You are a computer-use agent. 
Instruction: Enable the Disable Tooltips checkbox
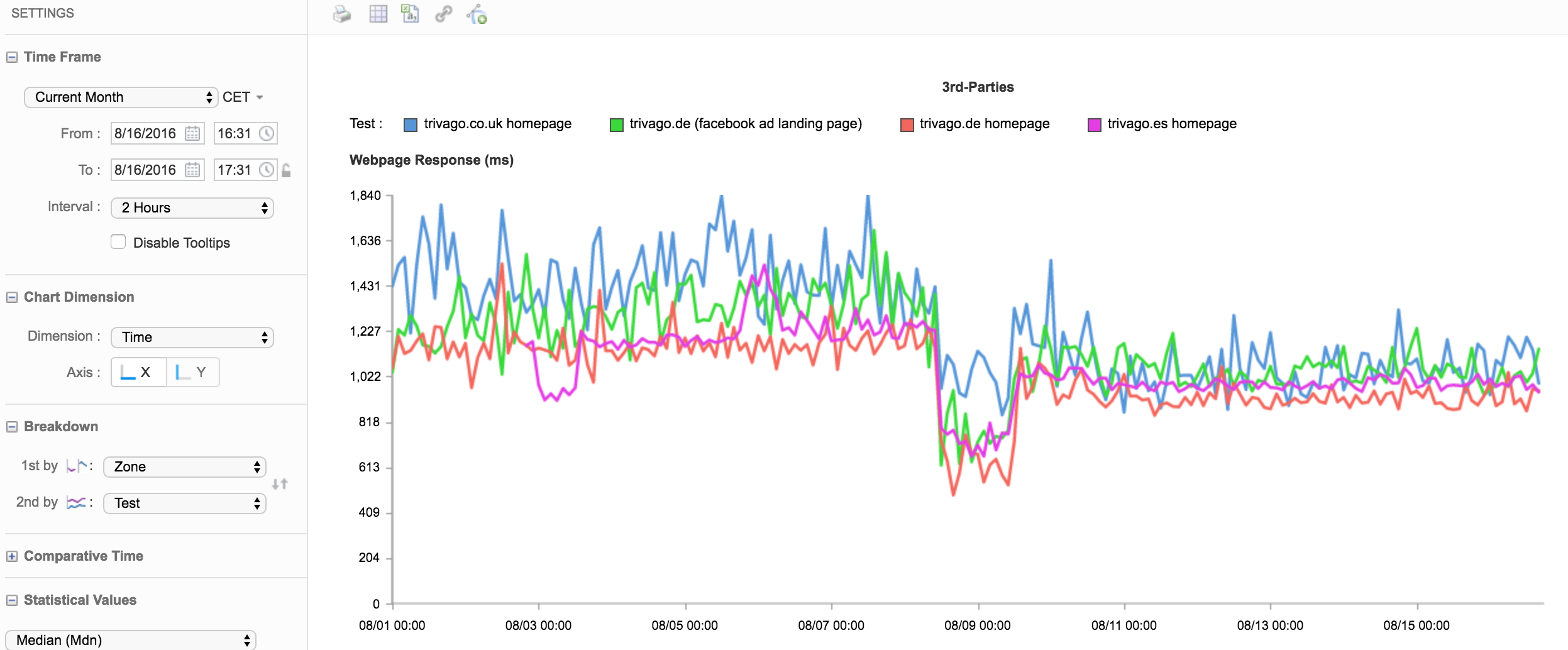[118, 242]
